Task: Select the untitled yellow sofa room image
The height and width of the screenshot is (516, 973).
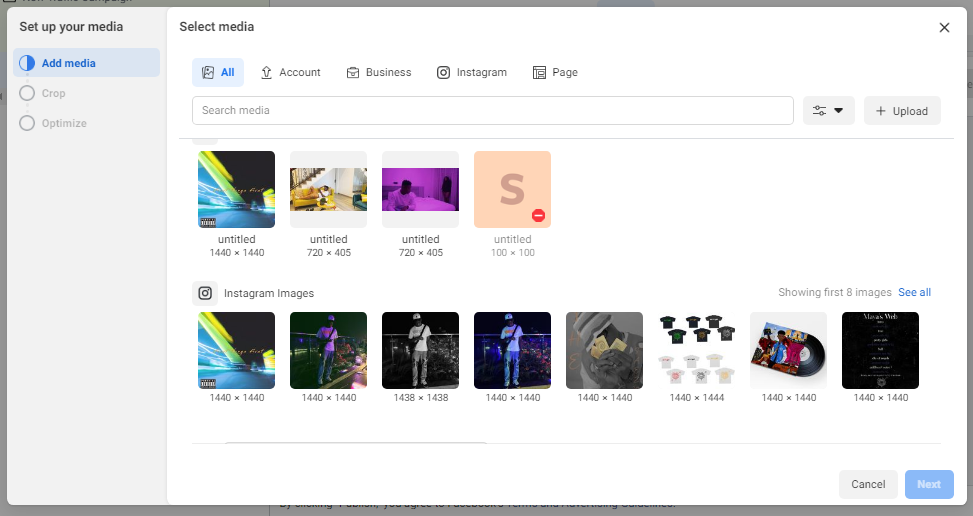Action: pos(328,189)
